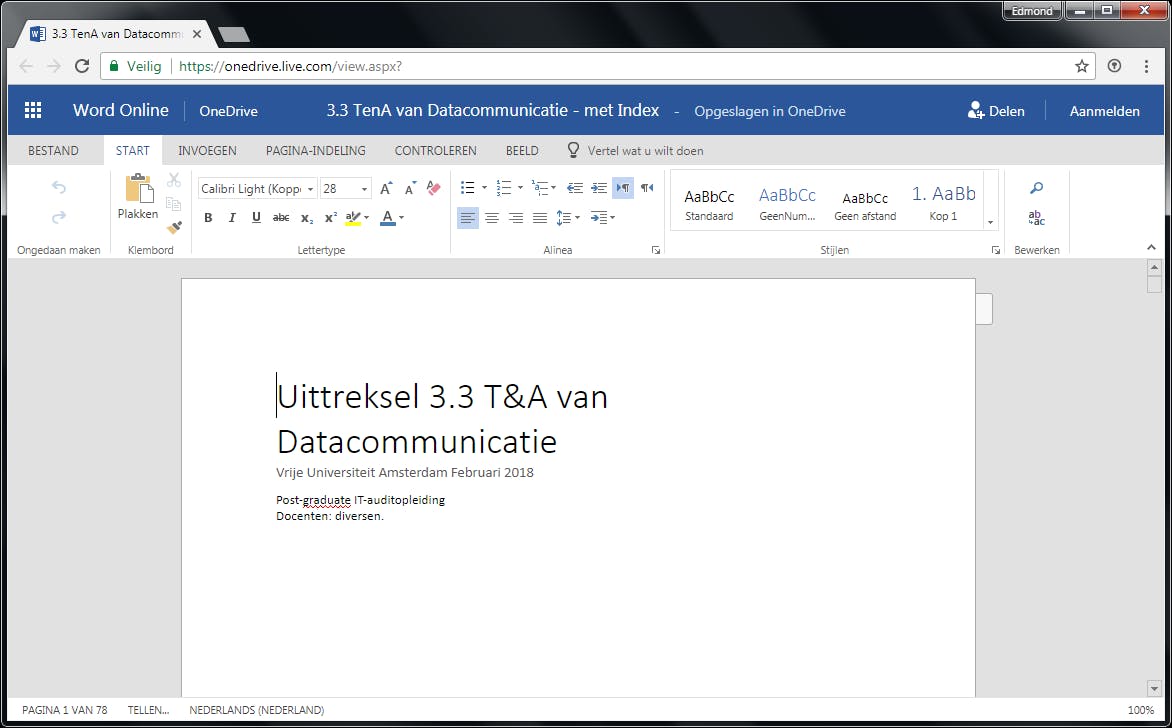Image resolution: width=1172 pixels, height=728 pixels.
Task: Open multilevel list dropdown arrow
Action: pos(554,188)
